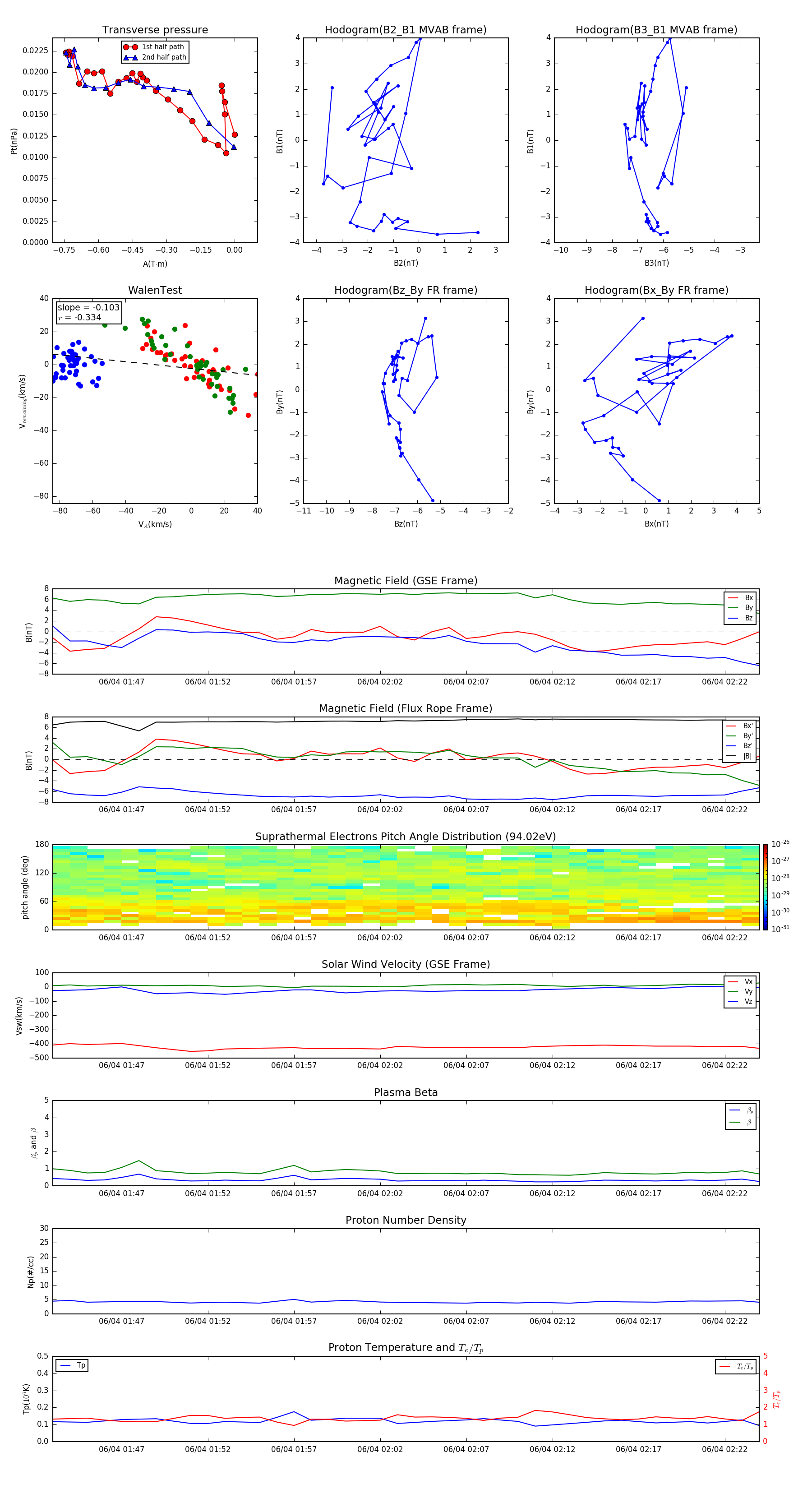Click the "WalenTest" plot title
812x1489 pixels.
[x=155, y=290]
